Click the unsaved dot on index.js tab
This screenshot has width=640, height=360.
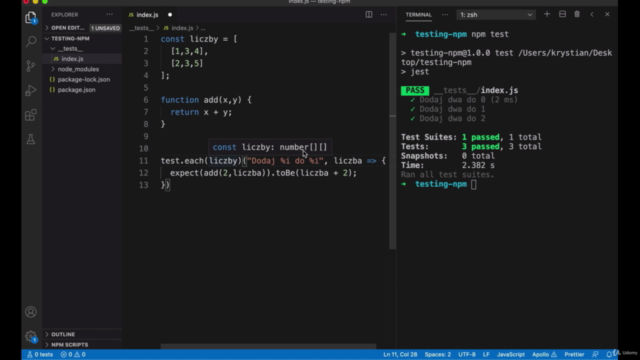(170, 15)
